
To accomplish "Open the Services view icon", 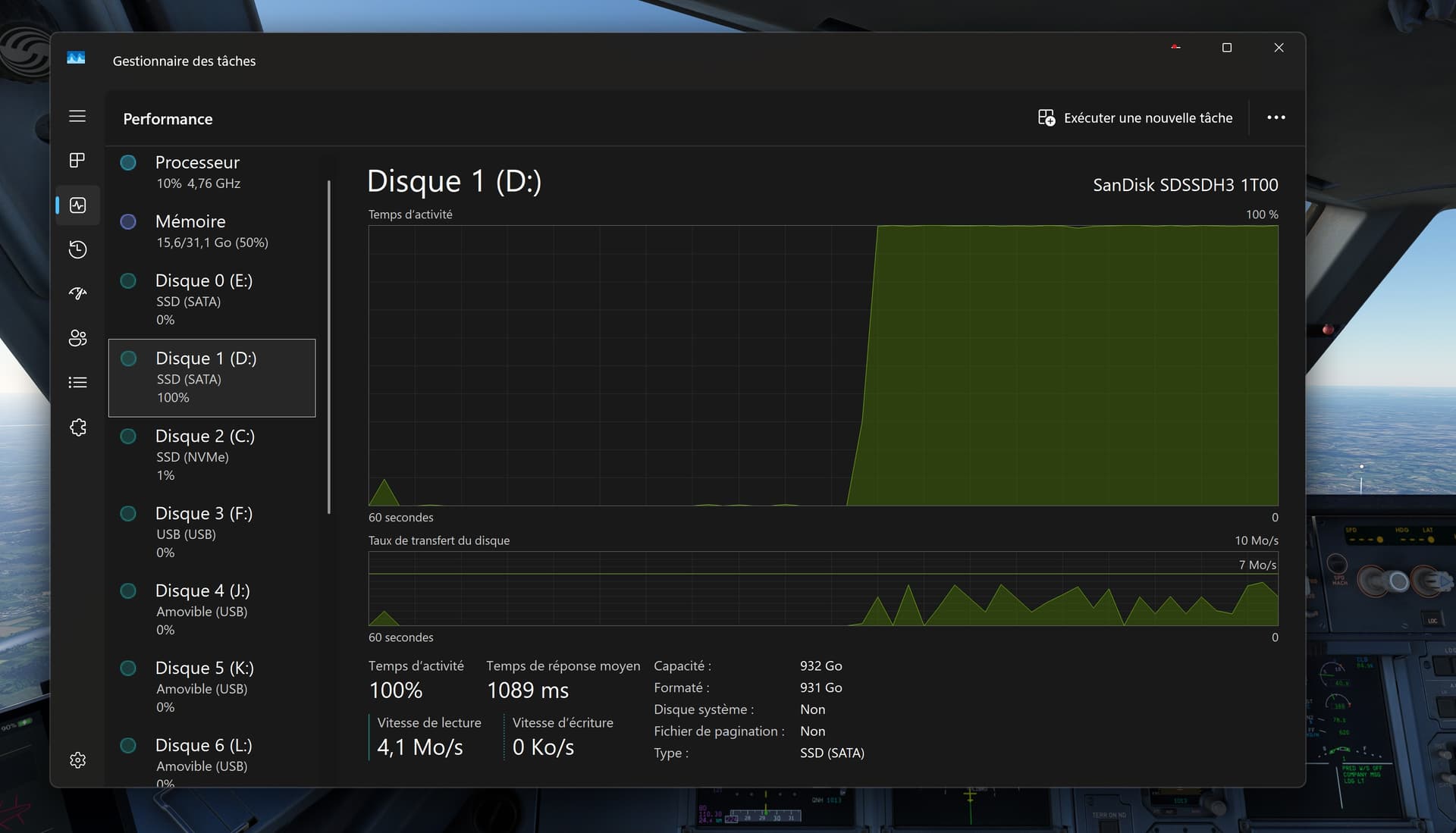I will 77,427.
